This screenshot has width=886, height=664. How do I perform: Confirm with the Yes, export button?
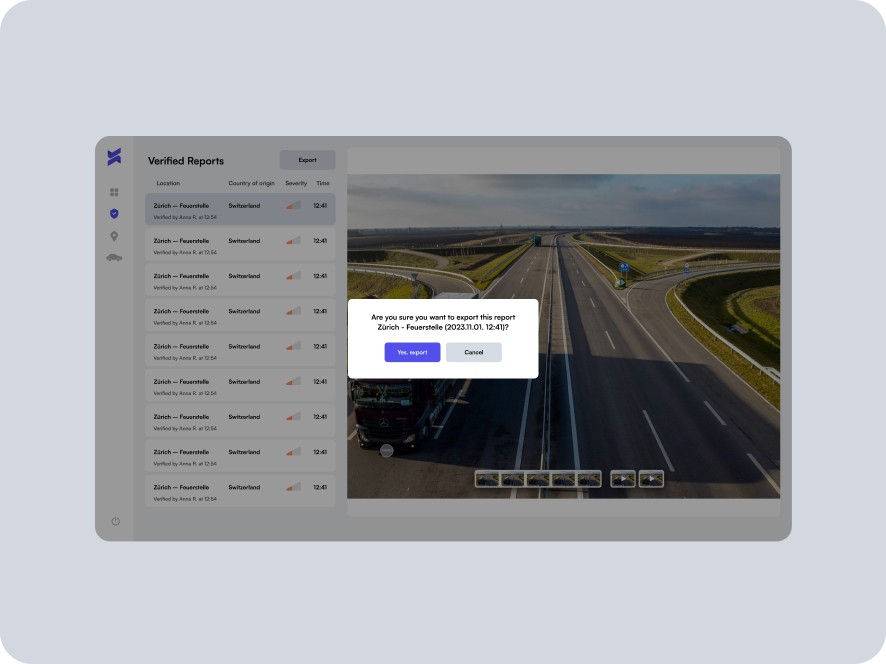[413, 352]
